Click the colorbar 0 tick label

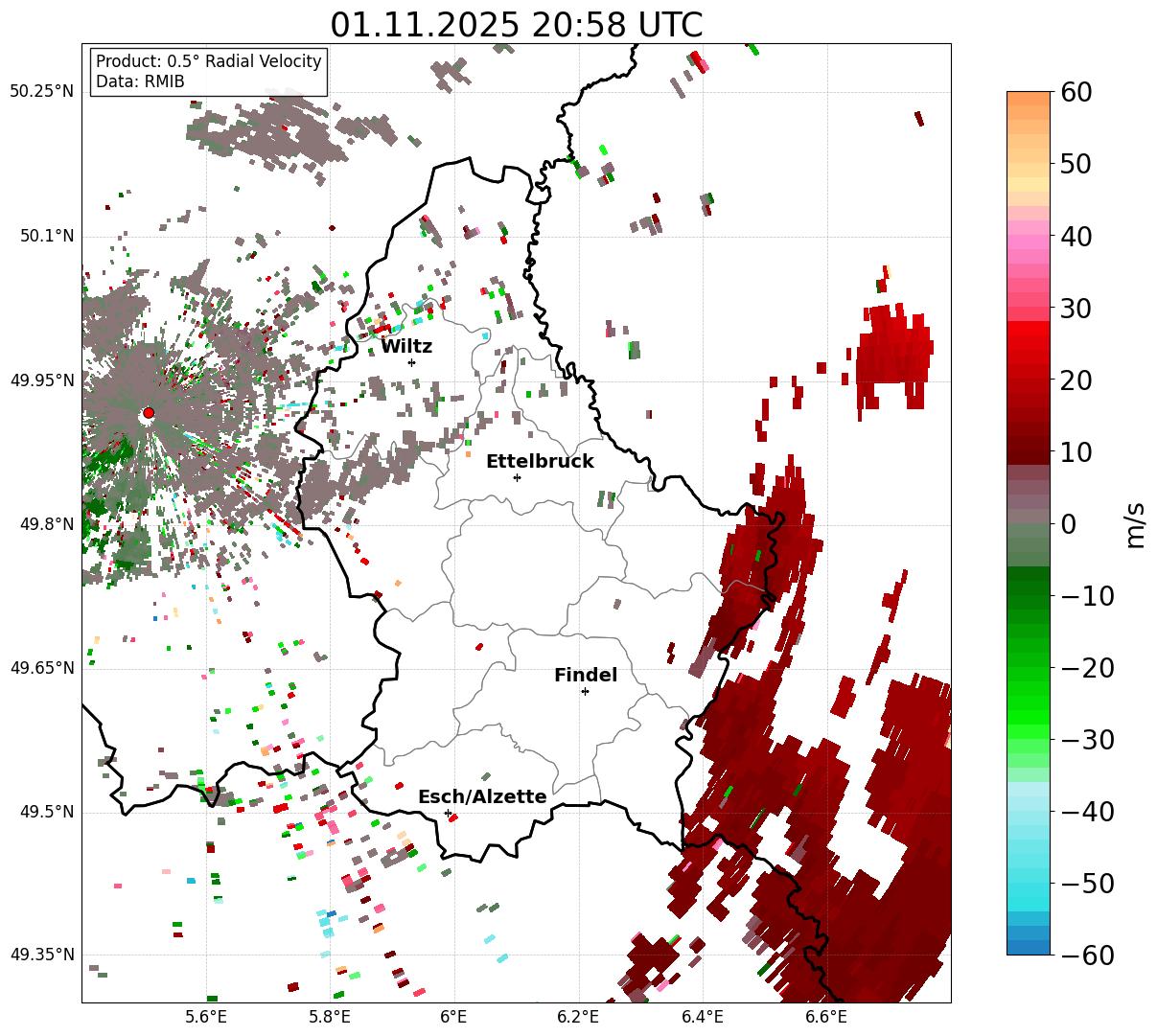(1067, 523)
